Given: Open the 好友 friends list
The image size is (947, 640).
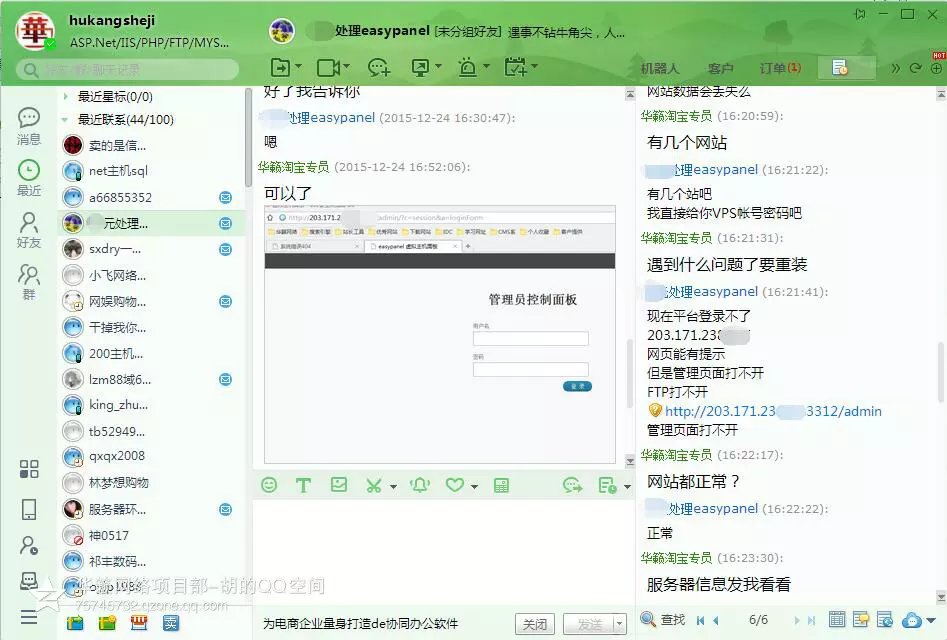Looking at the screenshot, I should click(x=28, y=230).
